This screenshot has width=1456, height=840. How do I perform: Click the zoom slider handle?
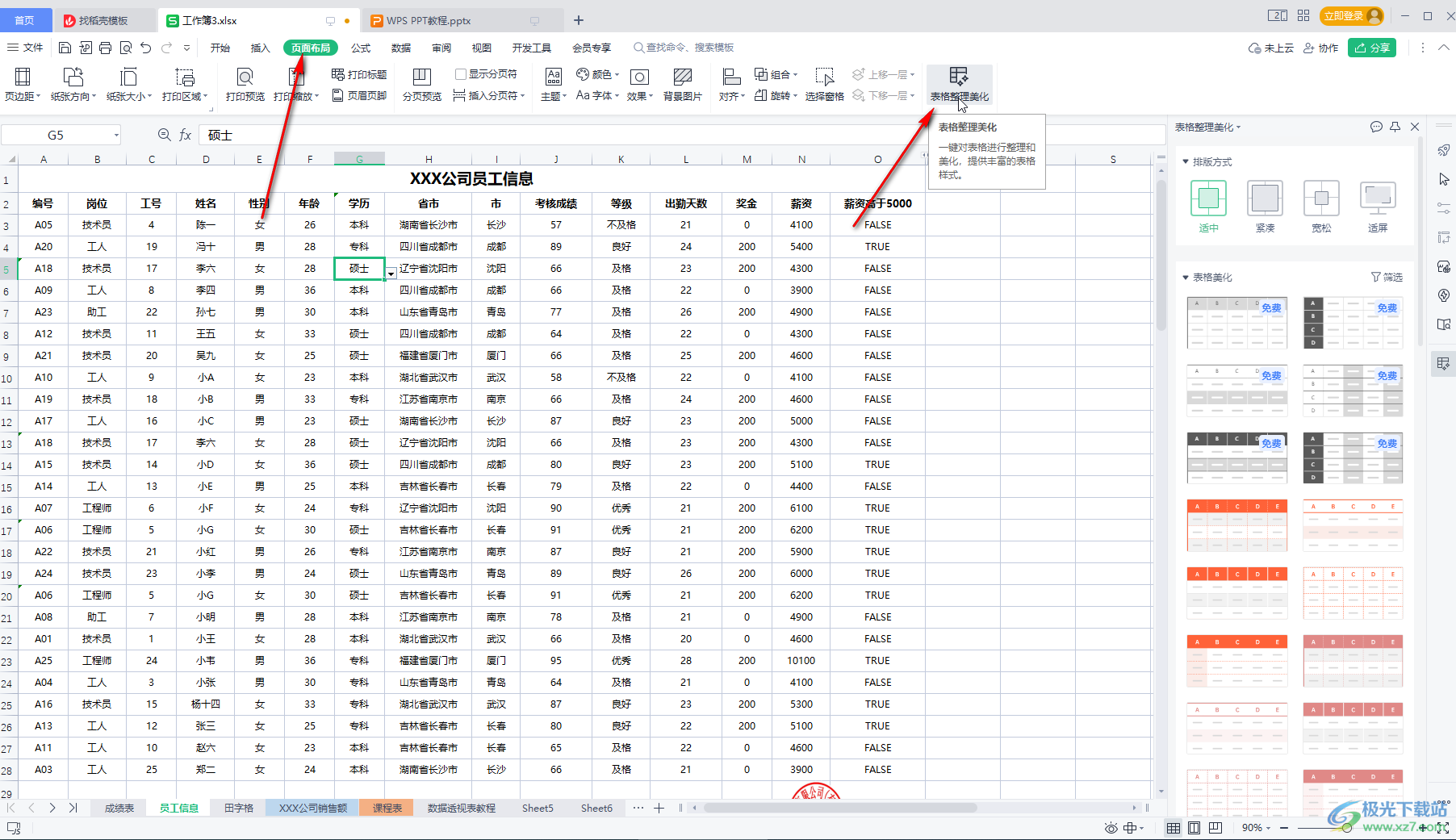point(1346,828)
